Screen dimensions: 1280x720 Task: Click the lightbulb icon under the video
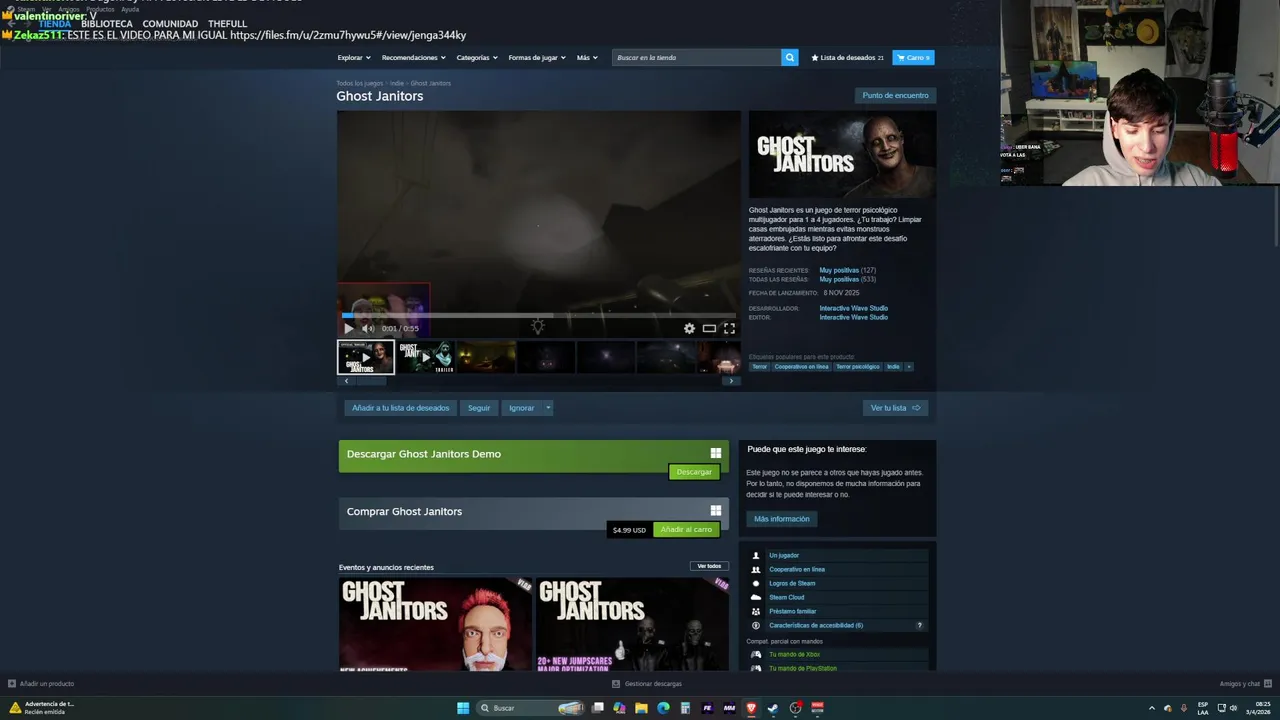[x=538, y=326]
